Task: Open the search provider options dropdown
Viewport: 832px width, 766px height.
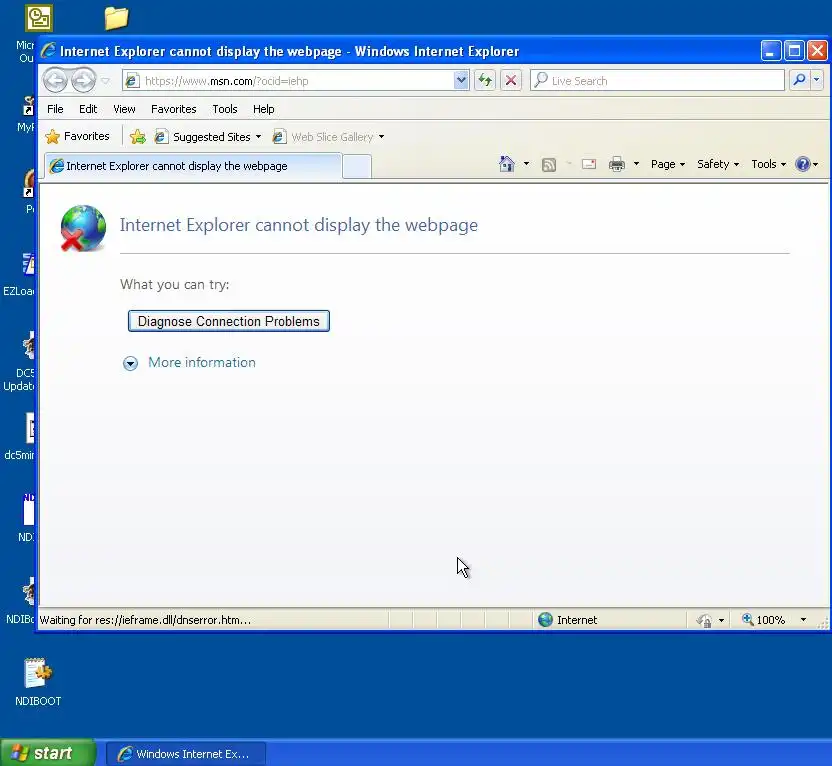Action: coord(817,81)
